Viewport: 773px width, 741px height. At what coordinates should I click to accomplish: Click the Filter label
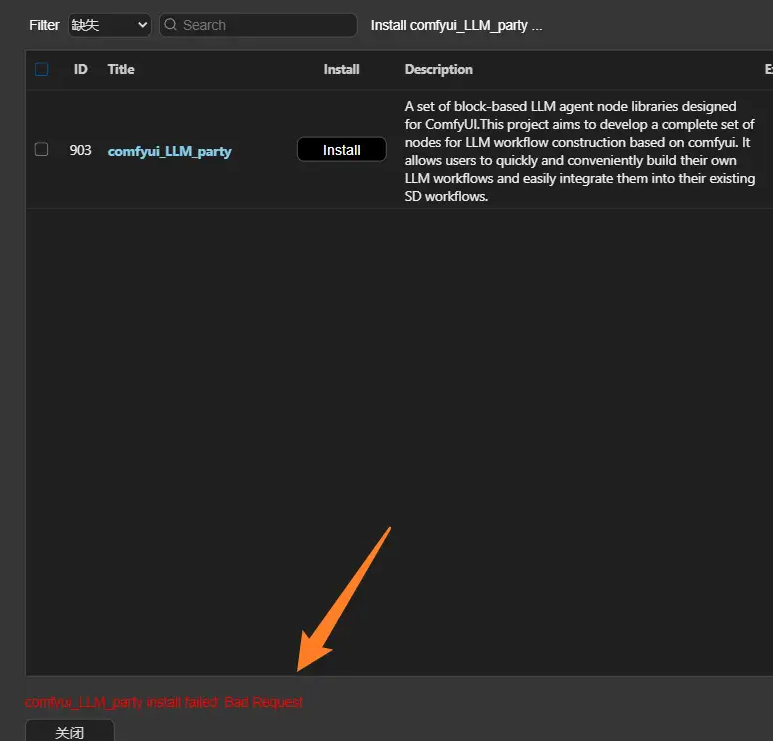pyautogui.click(x=44, y=25)
